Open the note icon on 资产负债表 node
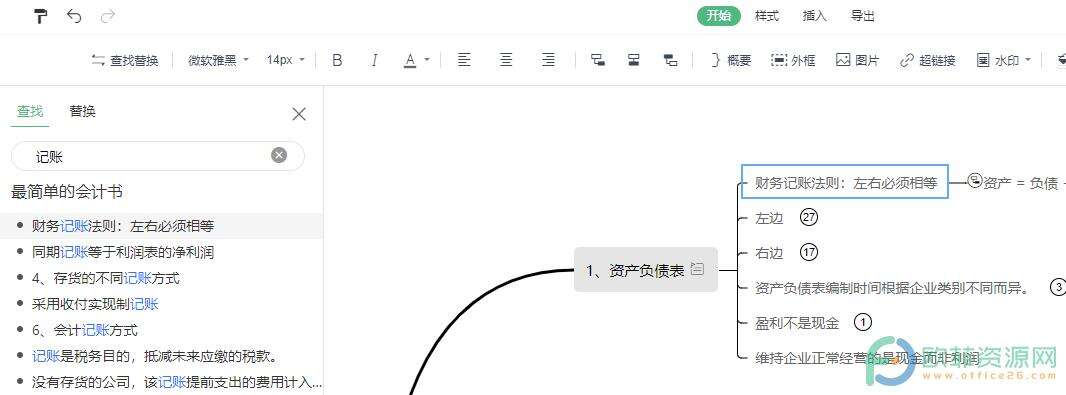1066x395 pixels. [x=697, y=269]
